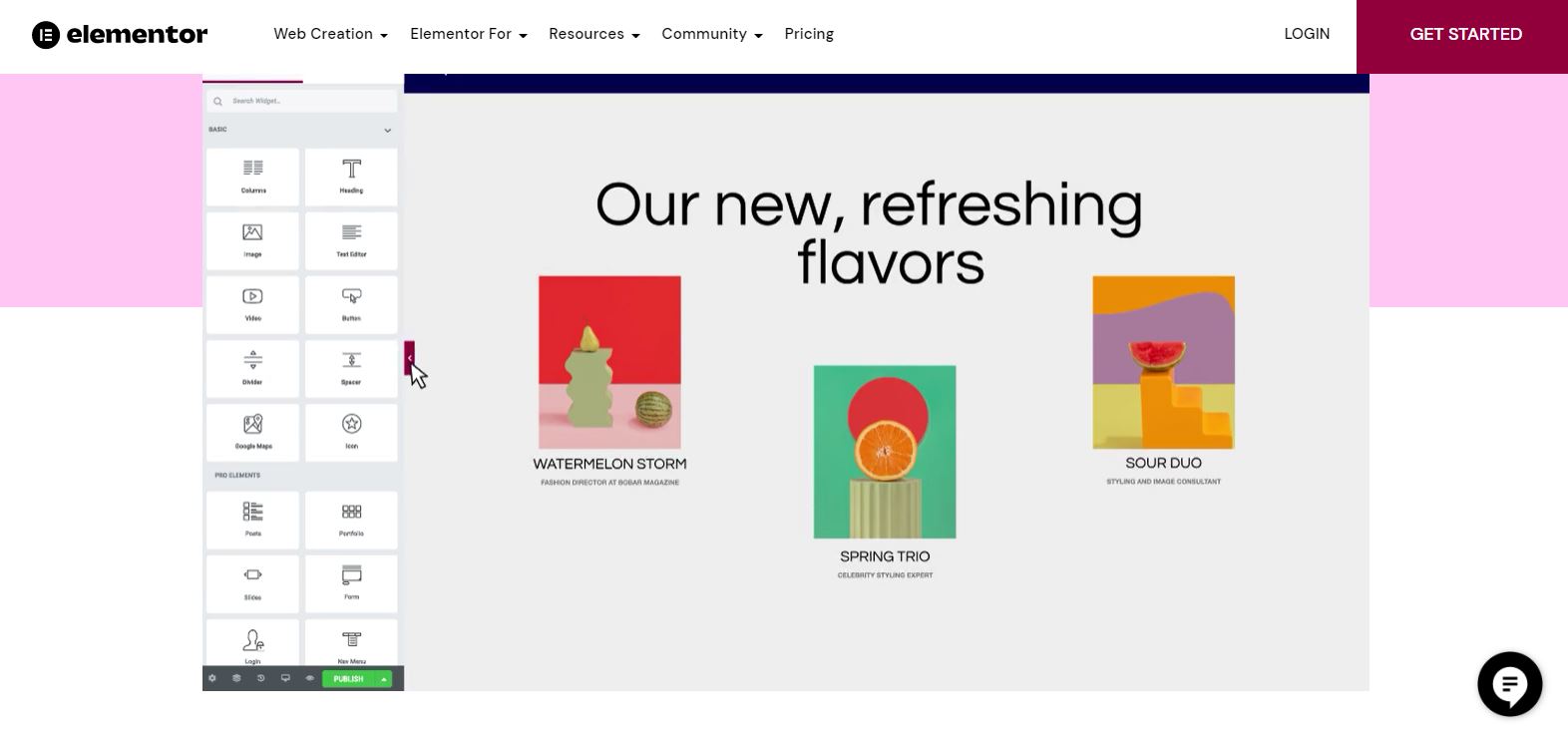The height and width of the screenshot is (733, 1568).
Task: Click the Login link
Action: click(x=1307, y=34)
